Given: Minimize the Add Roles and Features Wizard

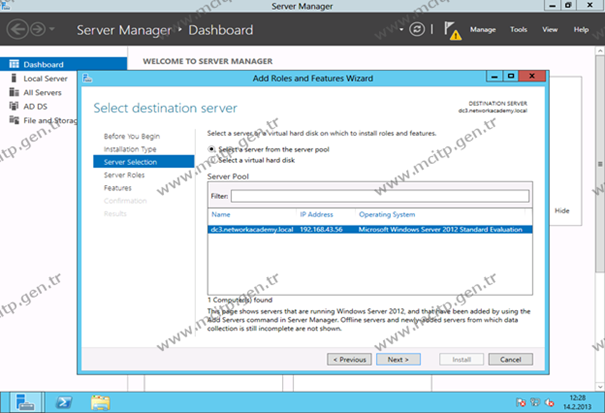Looking at the screenshot, I should pyautogui.click(x=494, y=76).
